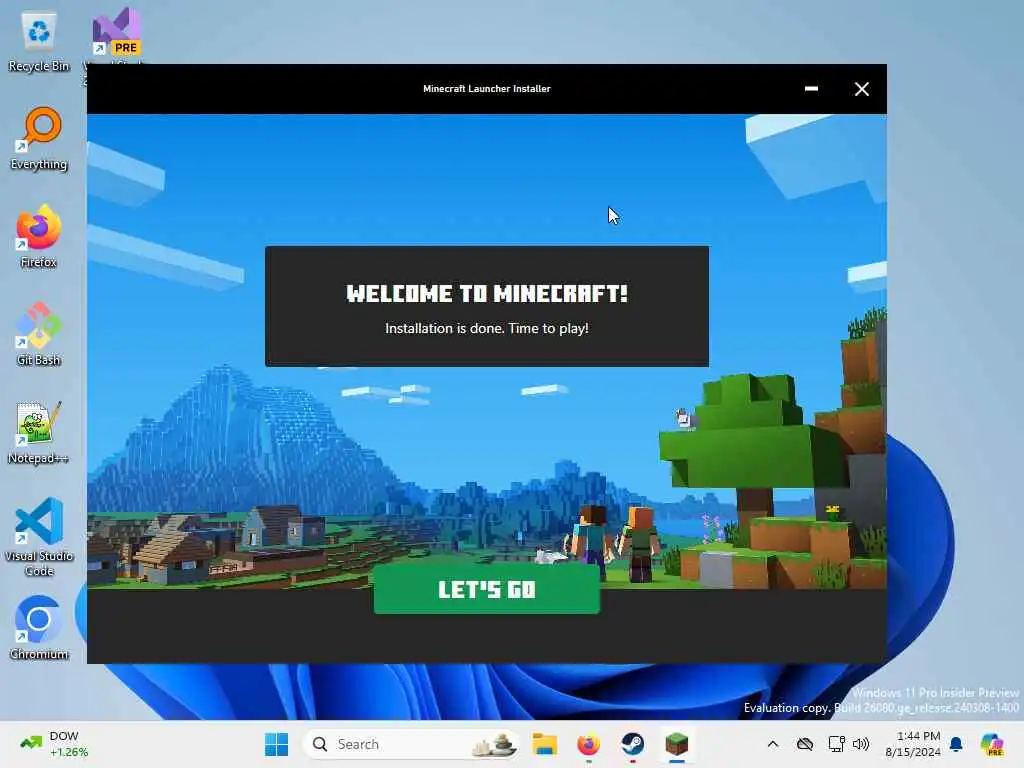Select the Notepad++ desktop shortcut
The image size is (1024, 768).
(x=39, y=432)
